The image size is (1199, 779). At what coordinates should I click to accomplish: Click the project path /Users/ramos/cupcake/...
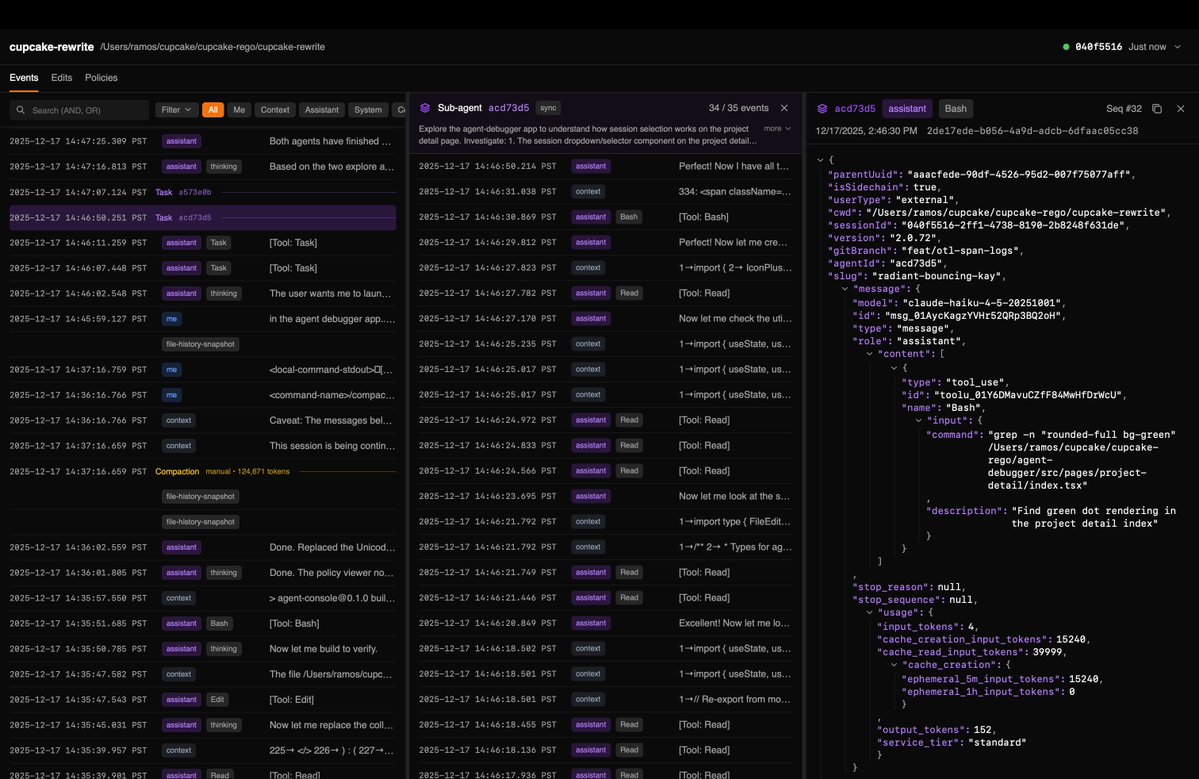pos(213,47)
